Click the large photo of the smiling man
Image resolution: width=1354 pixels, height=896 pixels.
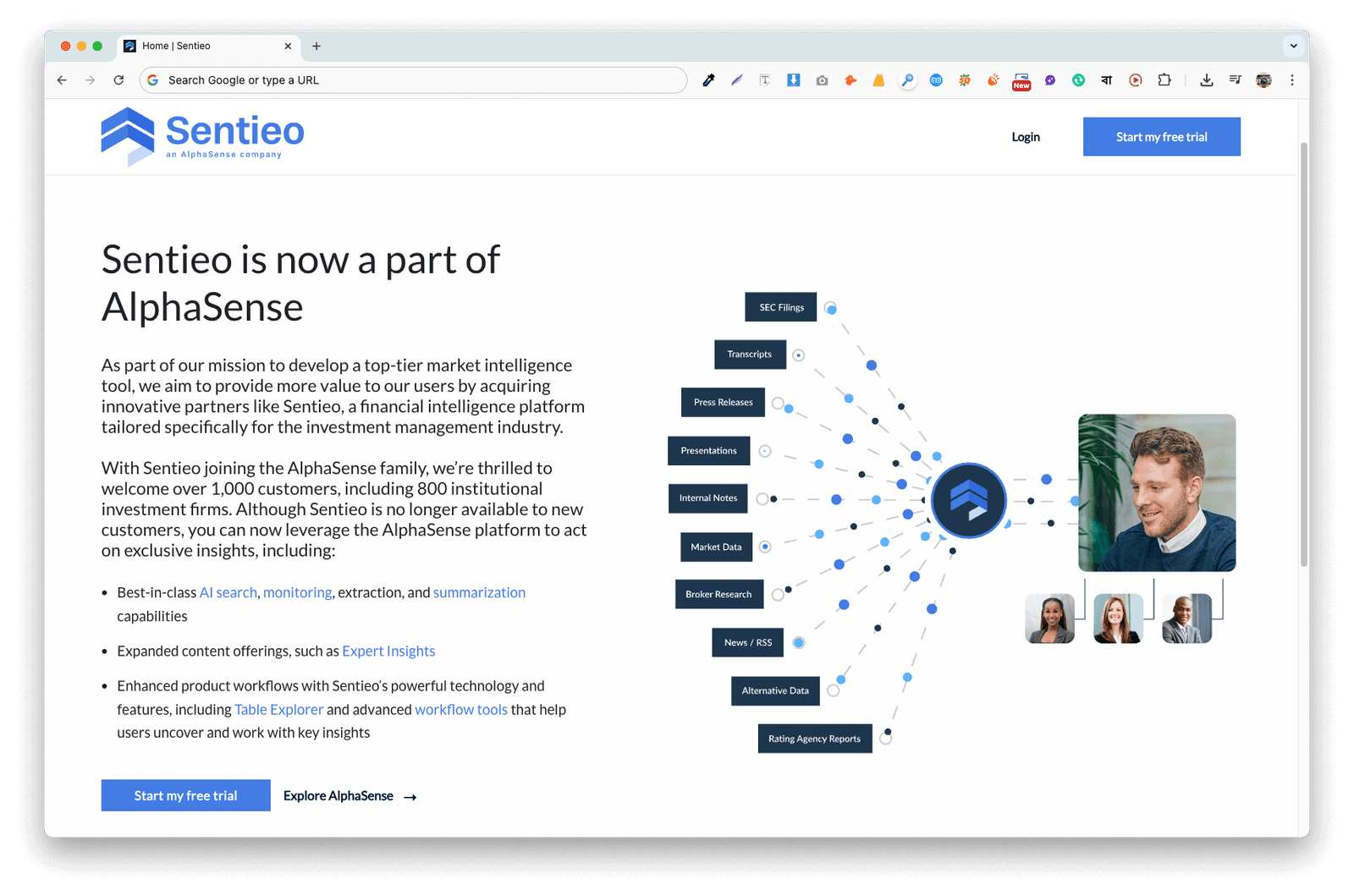[x=1157, y=492]
